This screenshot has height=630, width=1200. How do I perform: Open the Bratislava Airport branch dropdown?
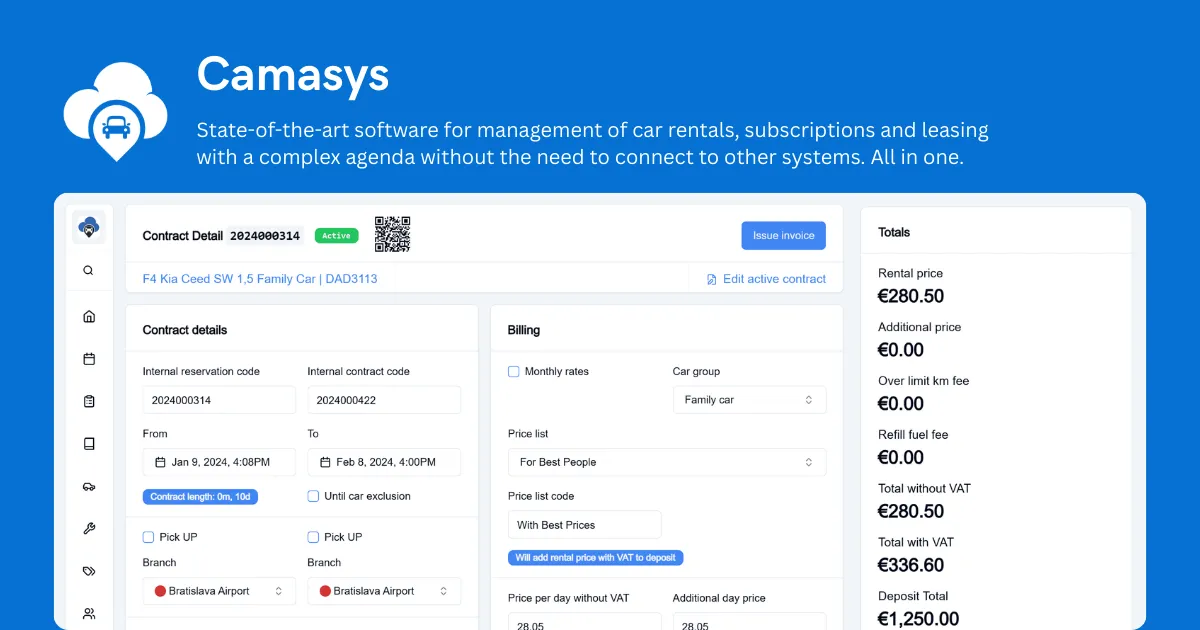[218, 591]
